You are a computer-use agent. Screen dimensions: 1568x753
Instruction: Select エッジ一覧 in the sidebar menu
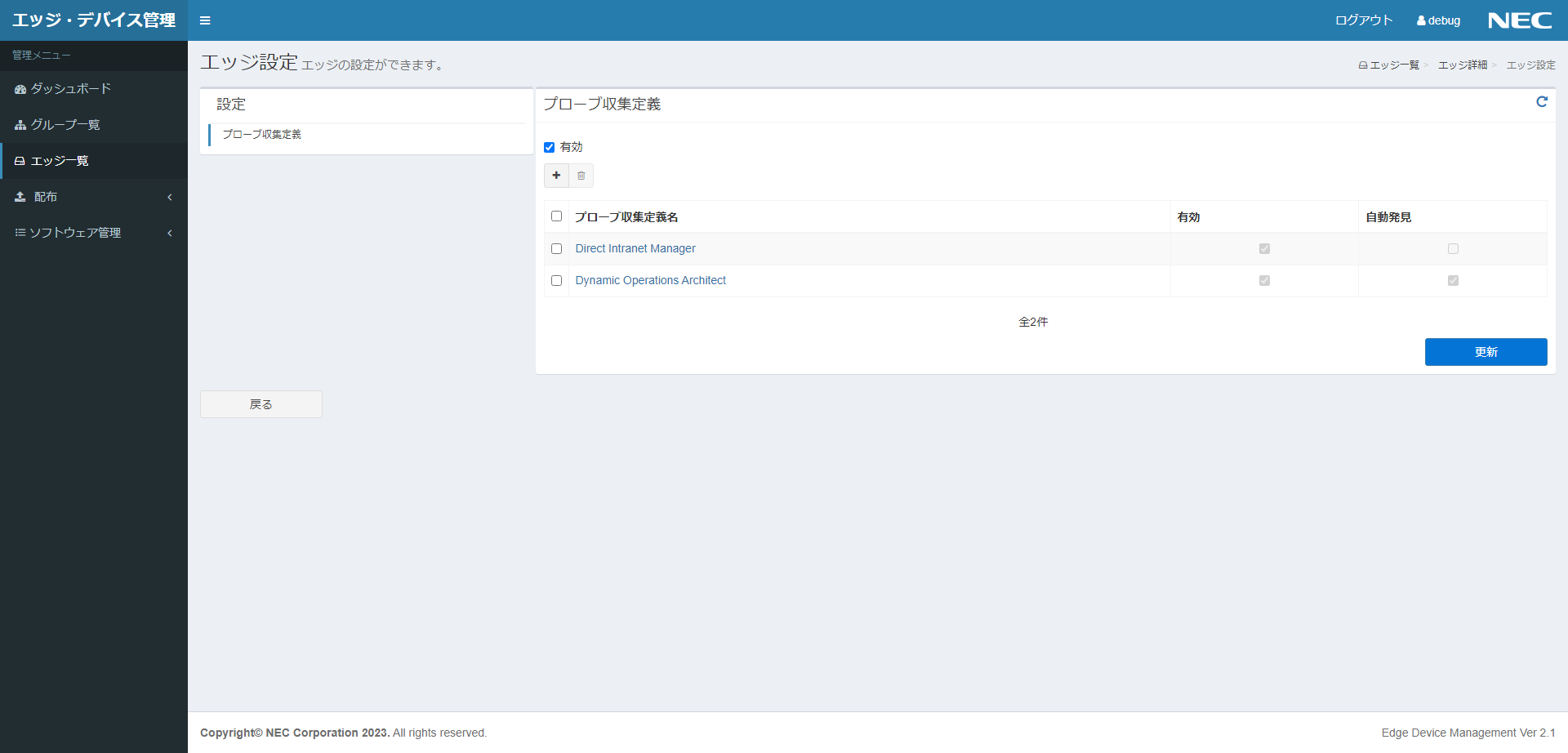tap(60, 161)
